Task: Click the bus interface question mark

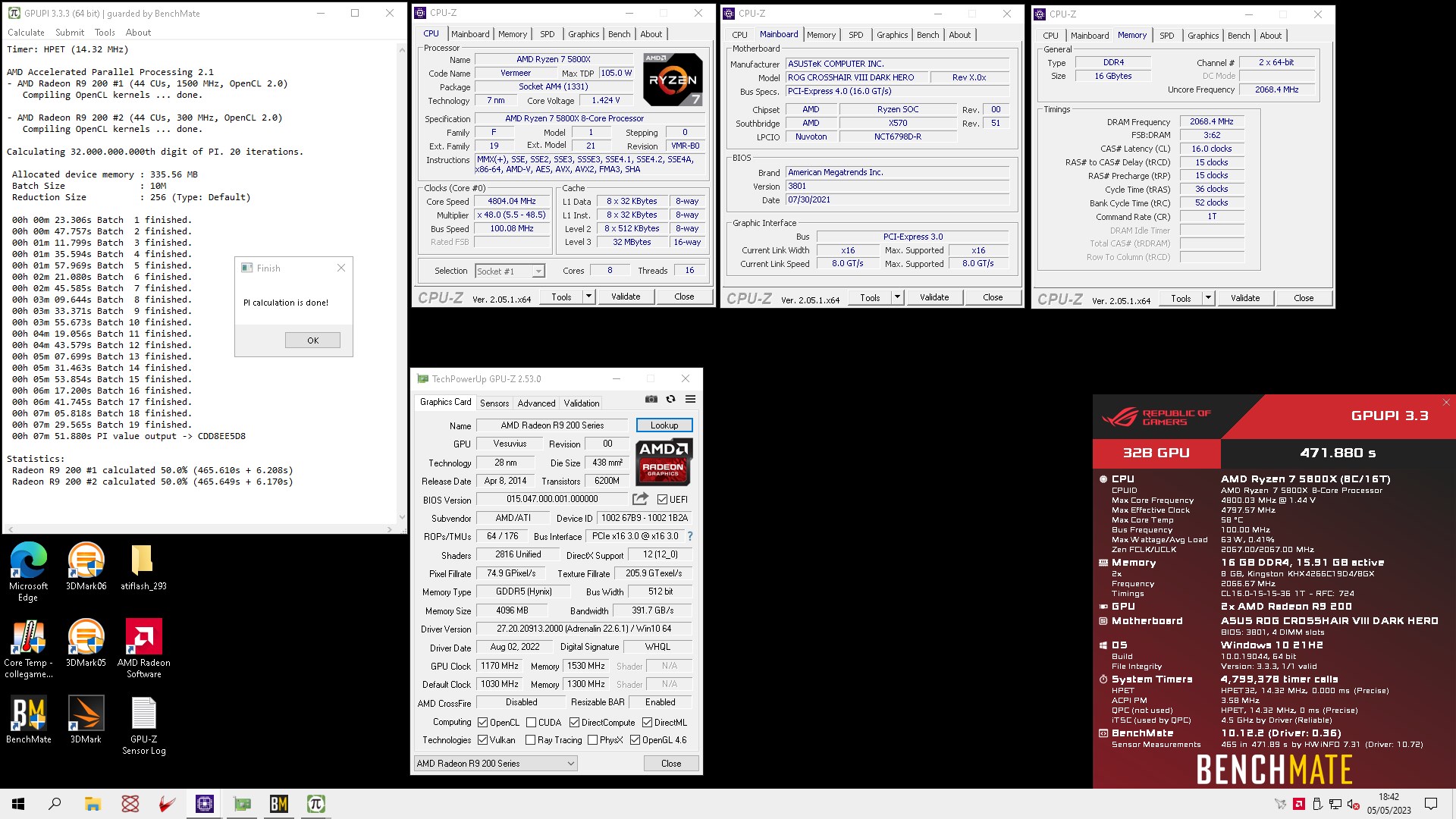Action: [690, 536]
